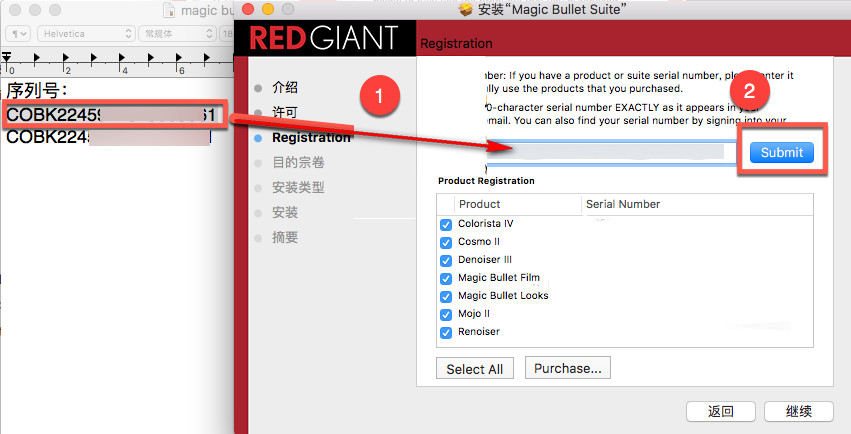Click the first COBK2245 serial line in TextEdit
Screen dimensions: 851x434
tap(111, 114)
